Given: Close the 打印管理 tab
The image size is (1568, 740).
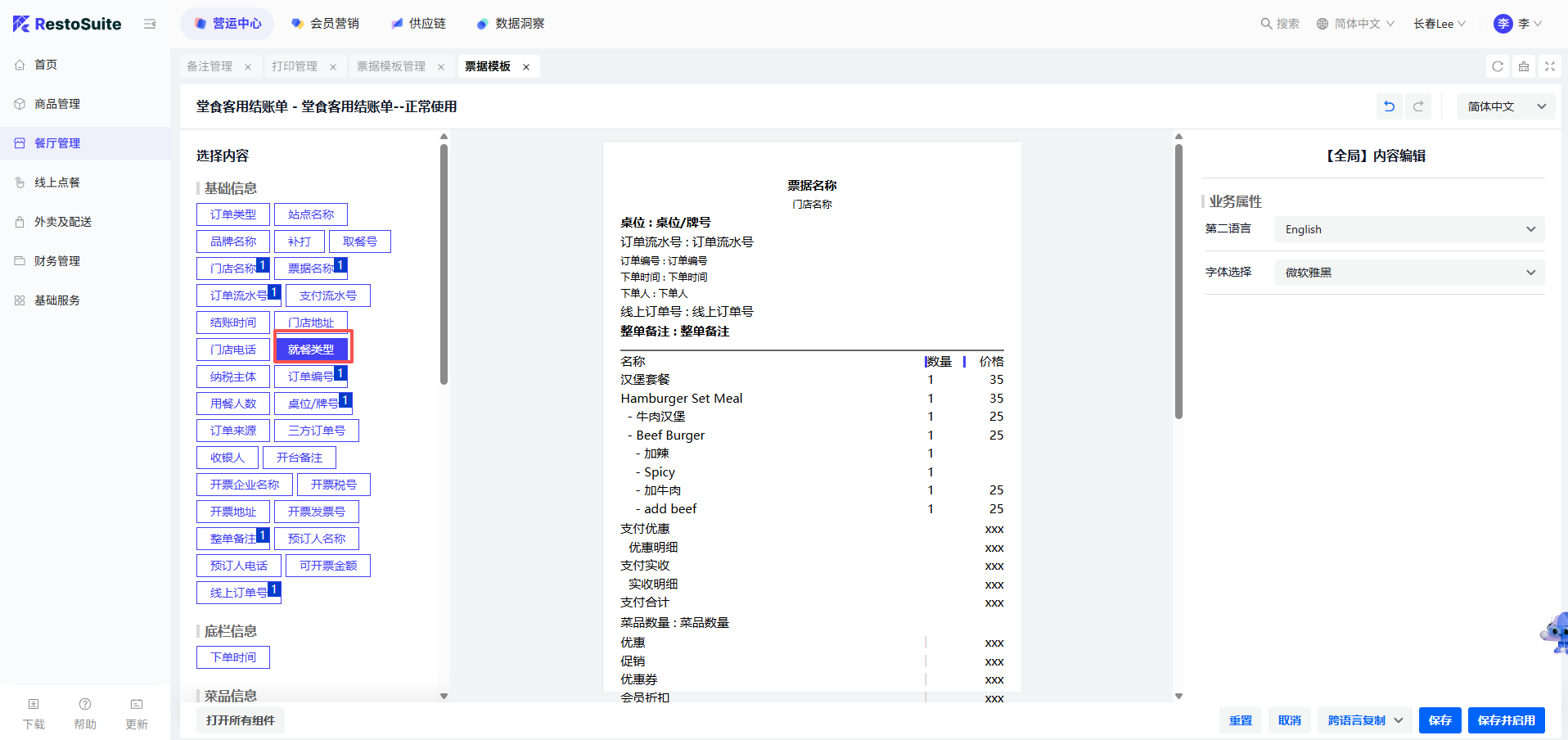Looking at the screenshot, I should (x=333, y=67).
